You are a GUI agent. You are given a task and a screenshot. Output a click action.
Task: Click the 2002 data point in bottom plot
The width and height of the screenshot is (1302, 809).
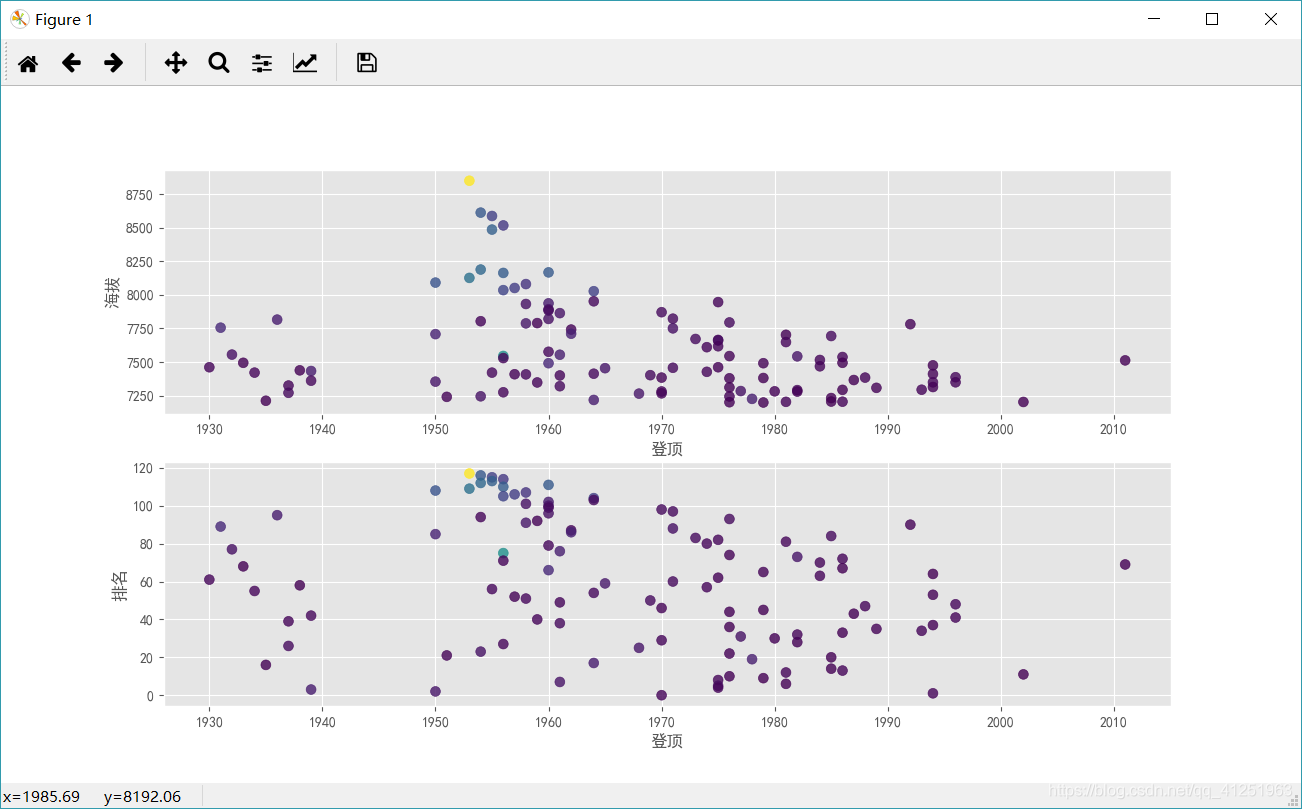tap(1023, 675)
